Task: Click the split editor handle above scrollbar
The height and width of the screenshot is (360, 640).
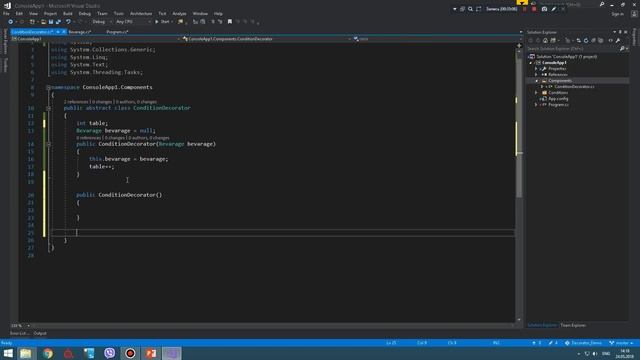Action: click(x=519, y=46)
